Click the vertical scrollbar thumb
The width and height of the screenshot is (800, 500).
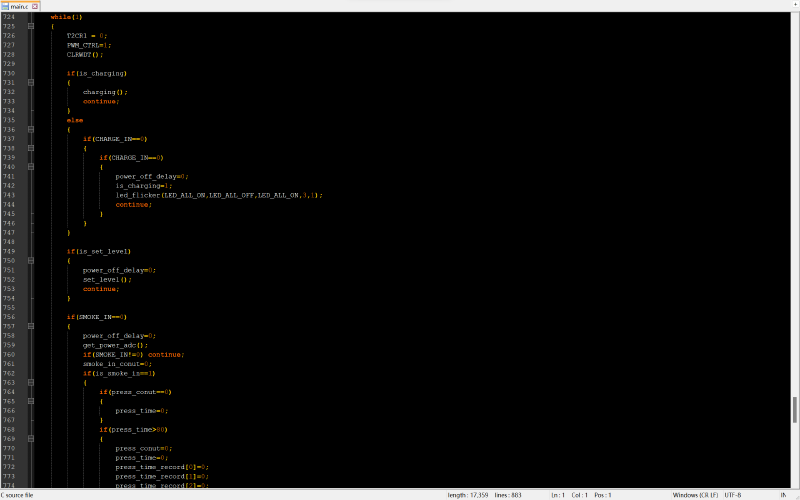pos(795,410)
